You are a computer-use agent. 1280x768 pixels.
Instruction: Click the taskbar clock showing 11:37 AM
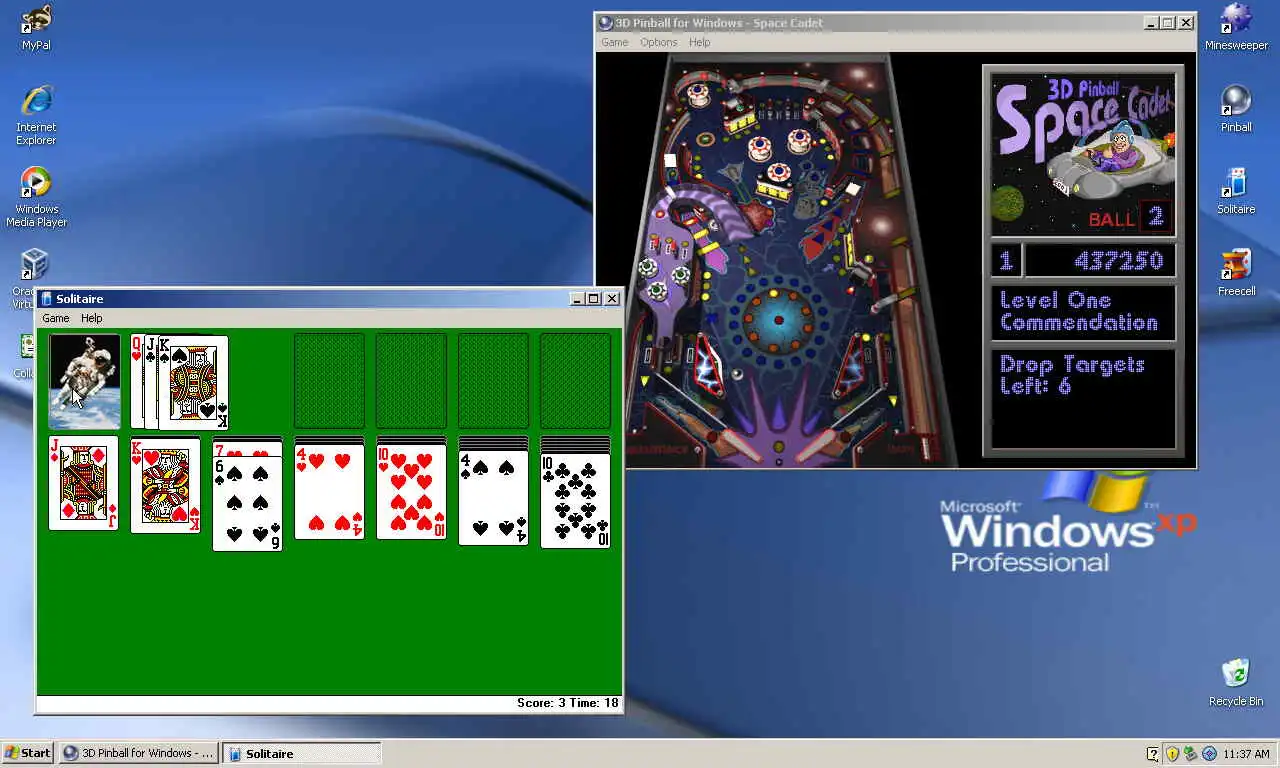tap(1246, 753)
